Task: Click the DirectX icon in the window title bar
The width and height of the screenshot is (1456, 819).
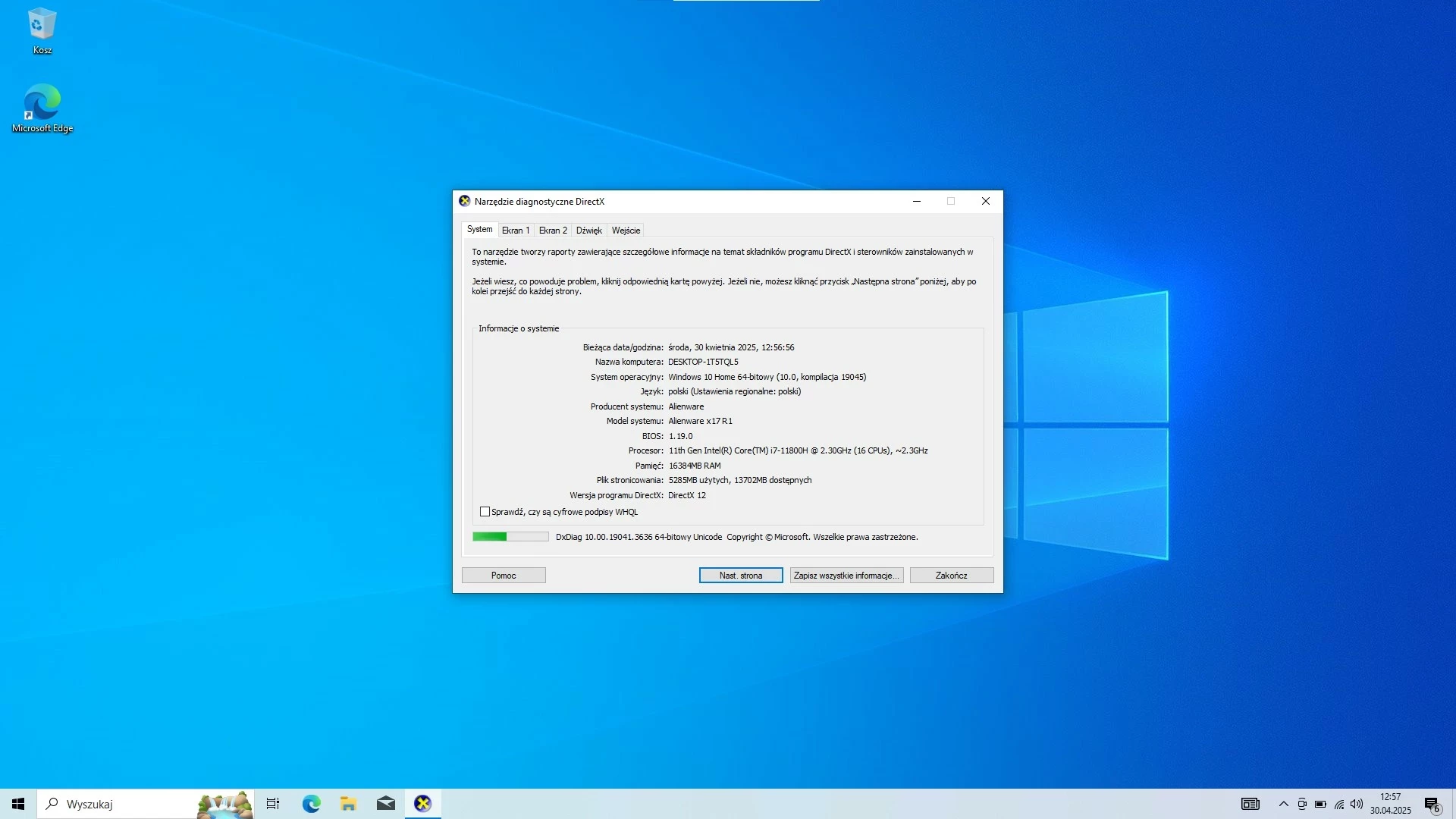Action: pos(465,201)
